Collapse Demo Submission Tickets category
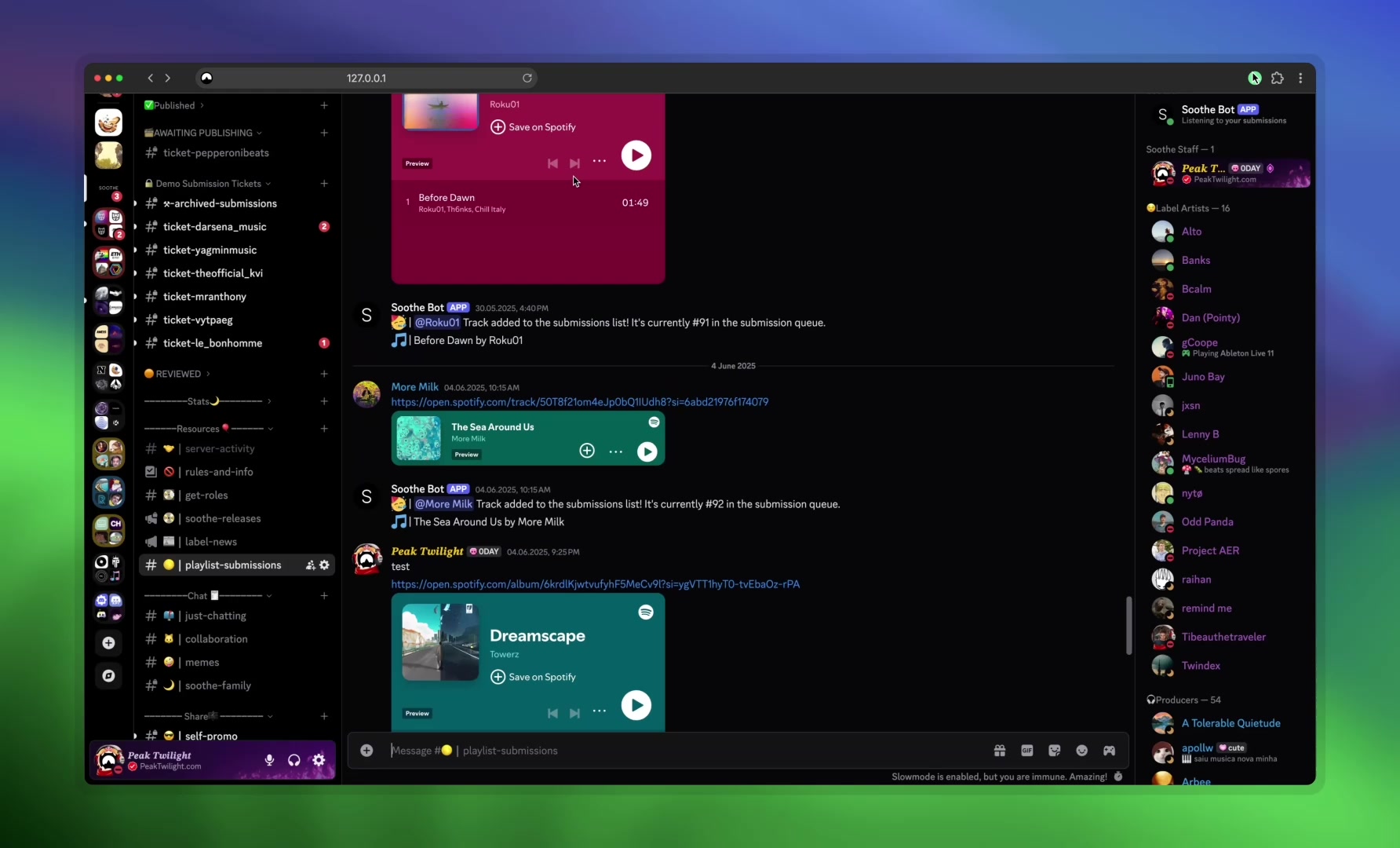Viewport: 1400px width, 848px height. click(x=208, y=184)
